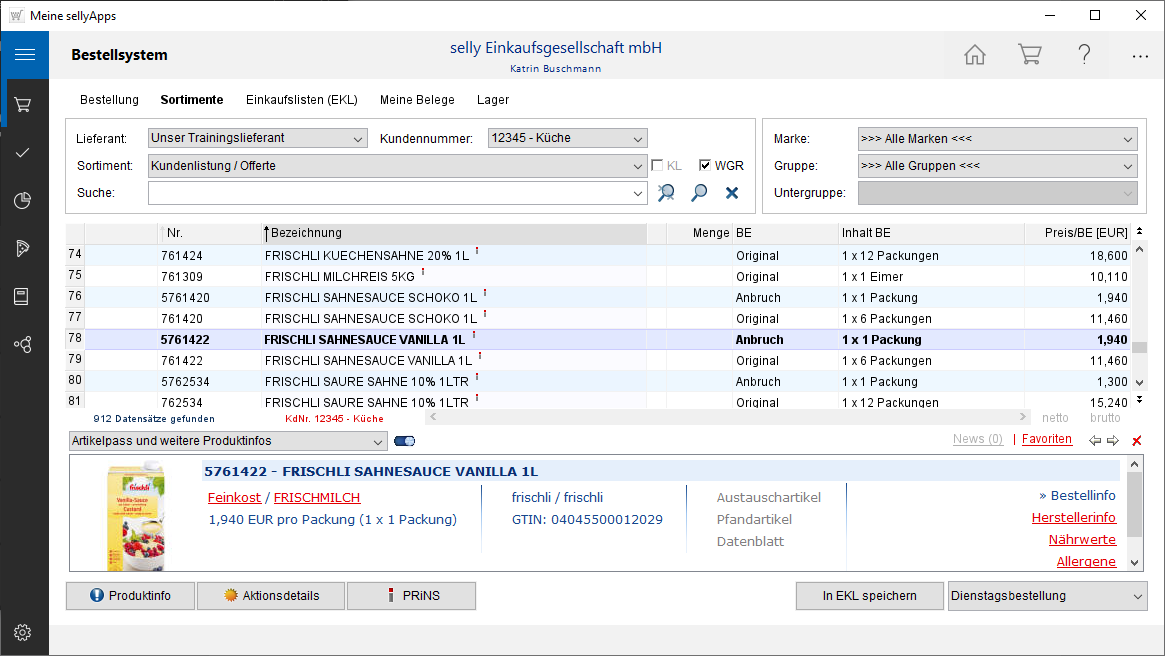Select the checkmark sidebar icon
The image size is (1165, 656).
(23, 152)
